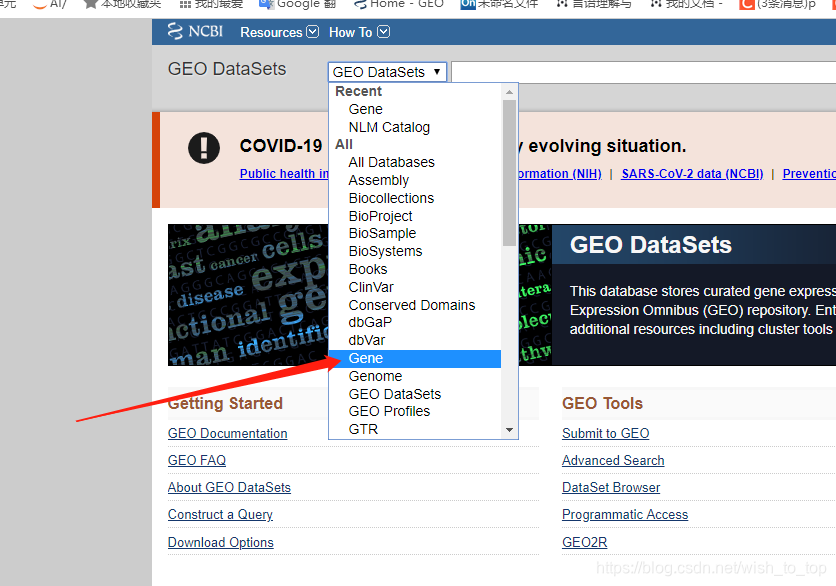Open the How To menu
The height and width of the screenshot is (586, 836).
359,32
